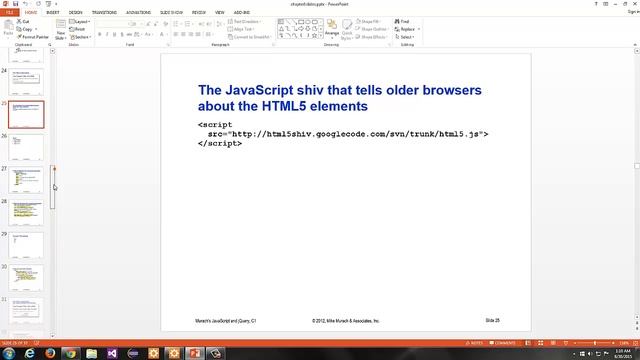Collapse the ribbon with the chevron

click(635, 44)
